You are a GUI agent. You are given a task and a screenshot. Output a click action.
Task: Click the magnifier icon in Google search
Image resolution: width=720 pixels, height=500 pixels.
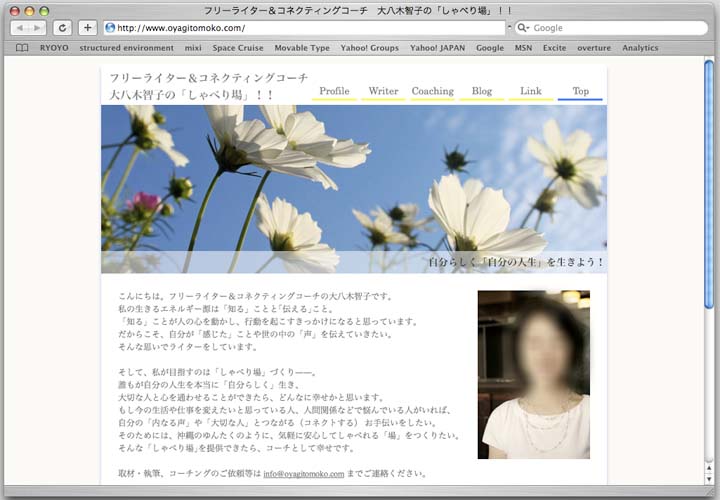click(x=523, y=28)
